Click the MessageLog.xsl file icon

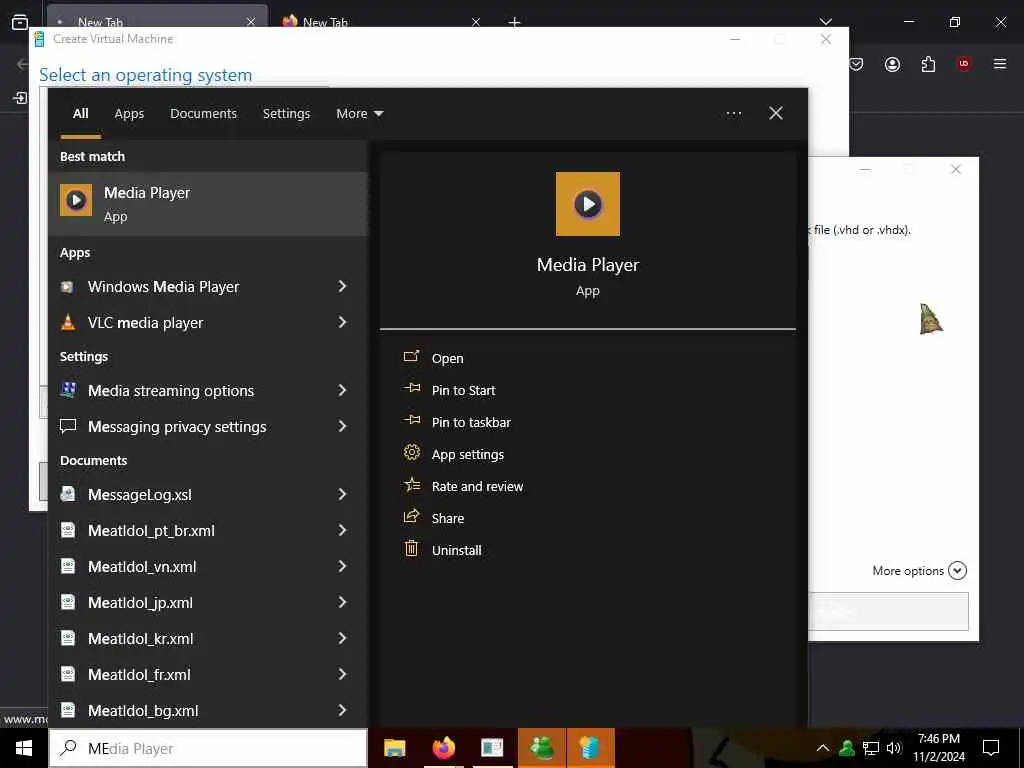click(67, 494)
